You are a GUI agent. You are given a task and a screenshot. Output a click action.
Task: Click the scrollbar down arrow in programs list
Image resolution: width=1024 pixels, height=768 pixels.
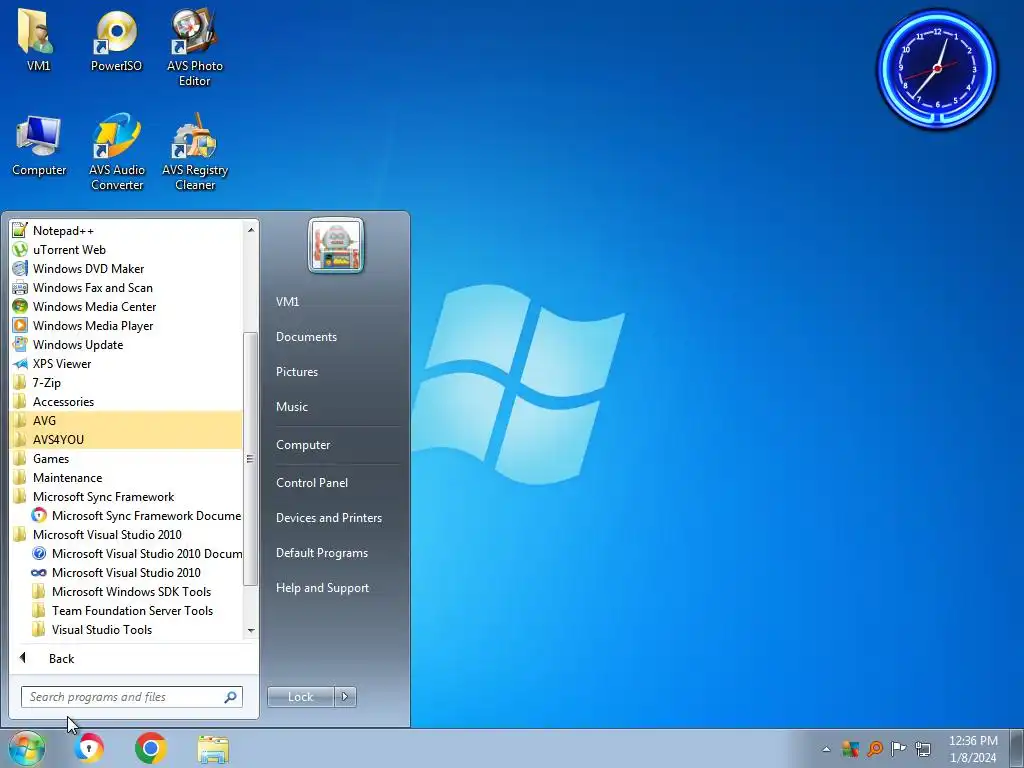(x=251, y=630)
